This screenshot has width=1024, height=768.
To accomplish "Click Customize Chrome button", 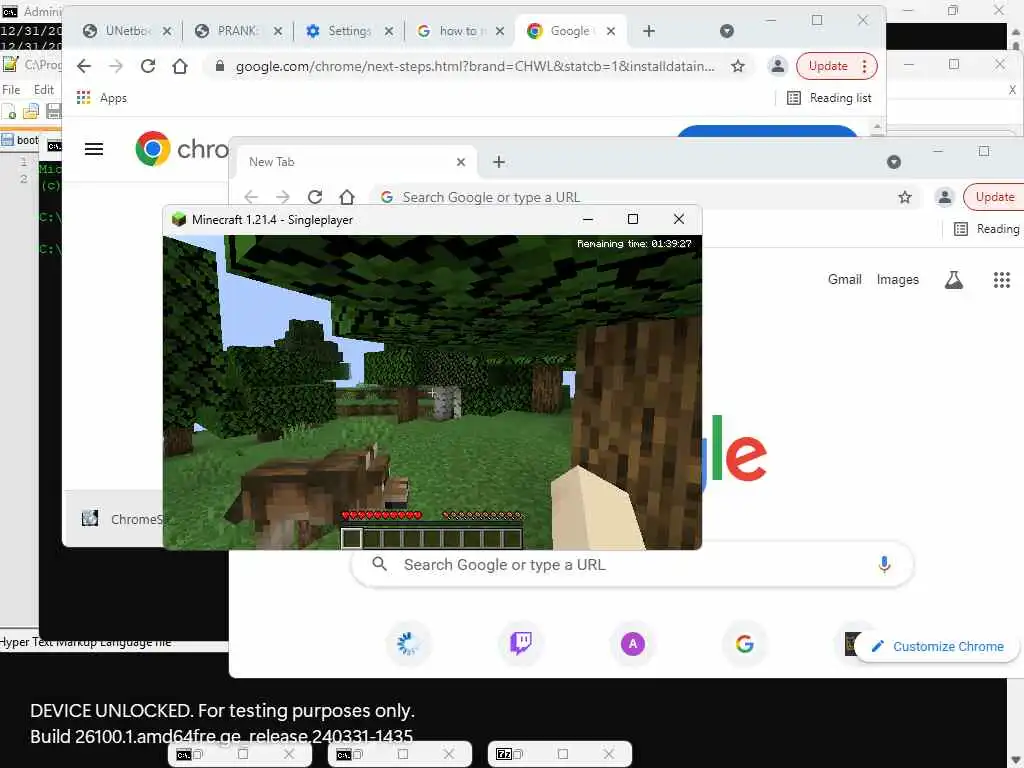I will tap(937, 647).
